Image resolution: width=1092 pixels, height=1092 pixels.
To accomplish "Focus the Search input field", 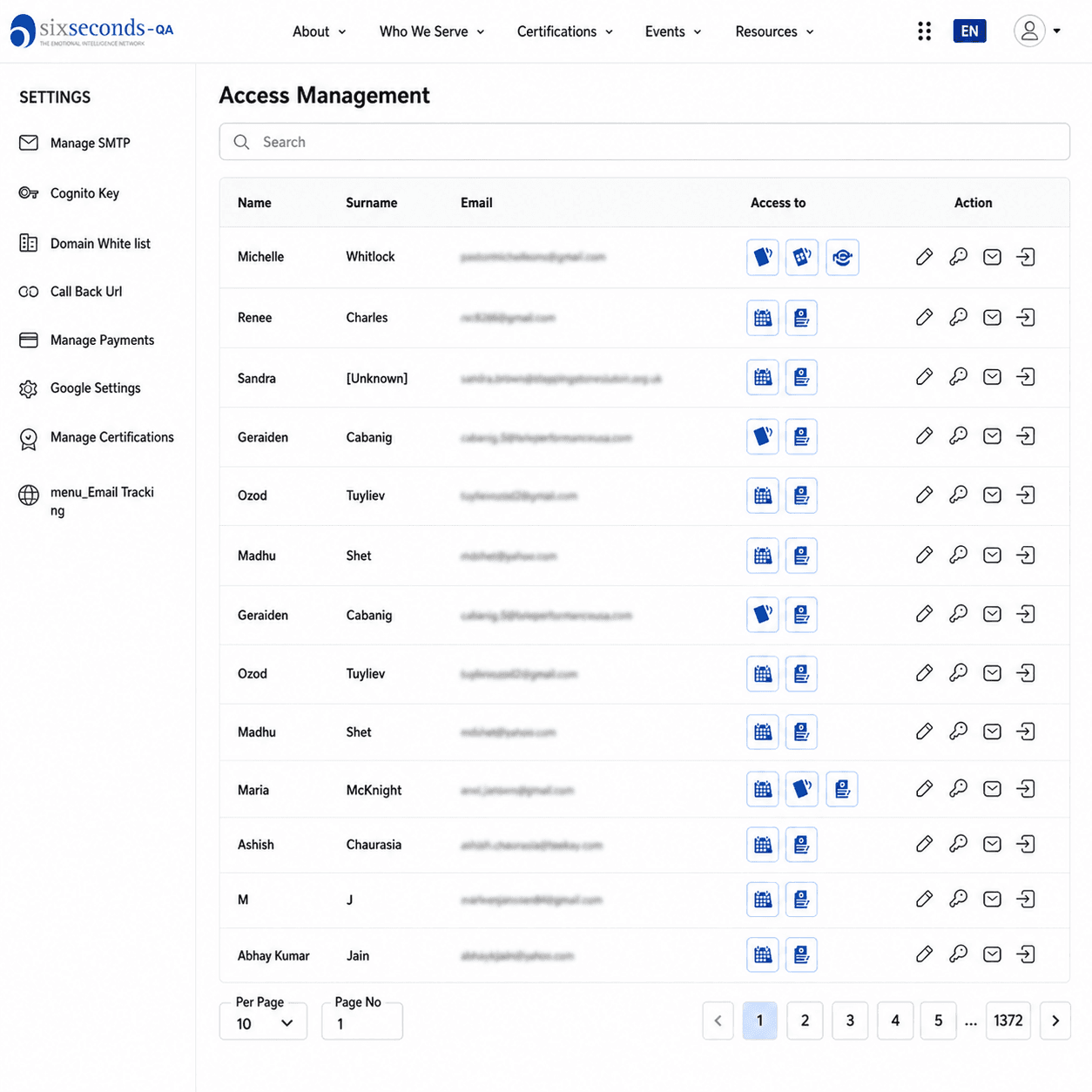I will point(644,142).
